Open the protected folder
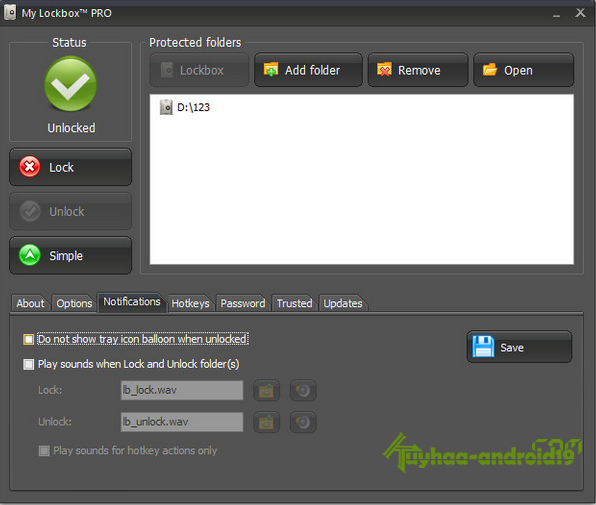Viewport: 596px width, 505px height. pos(523,70)
